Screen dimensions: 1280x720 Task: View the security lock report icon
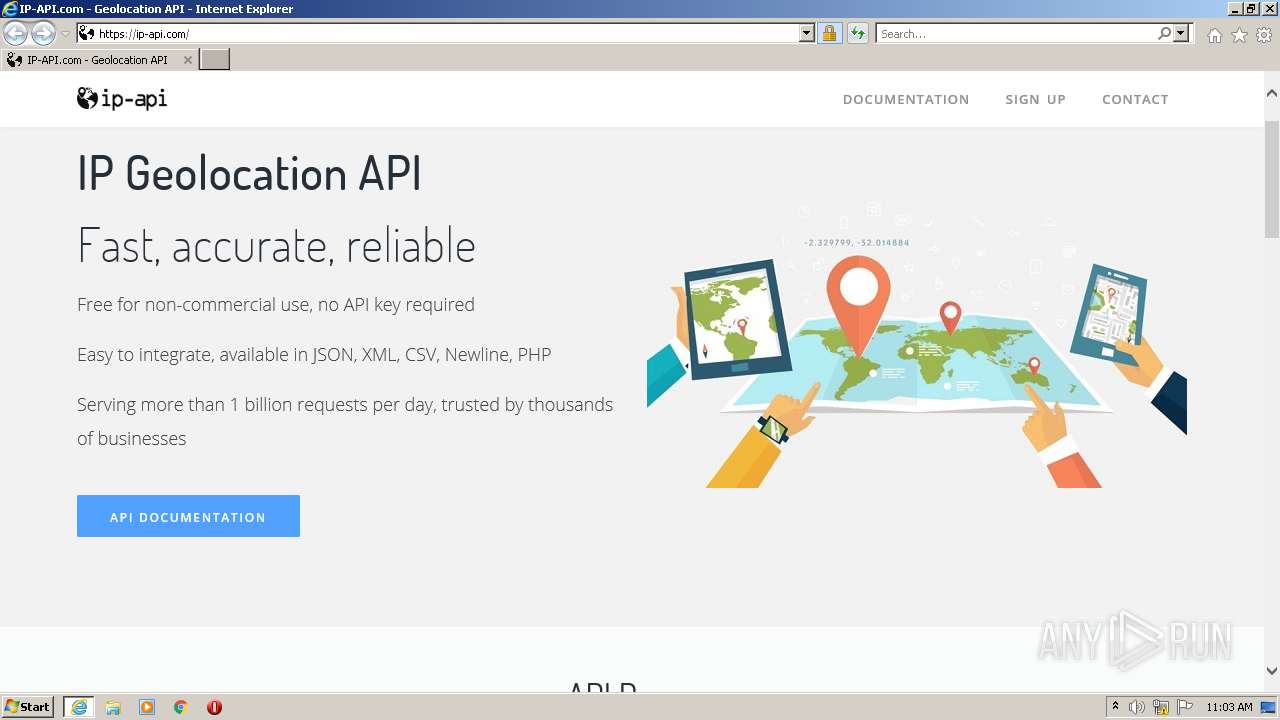pos(829,33)
